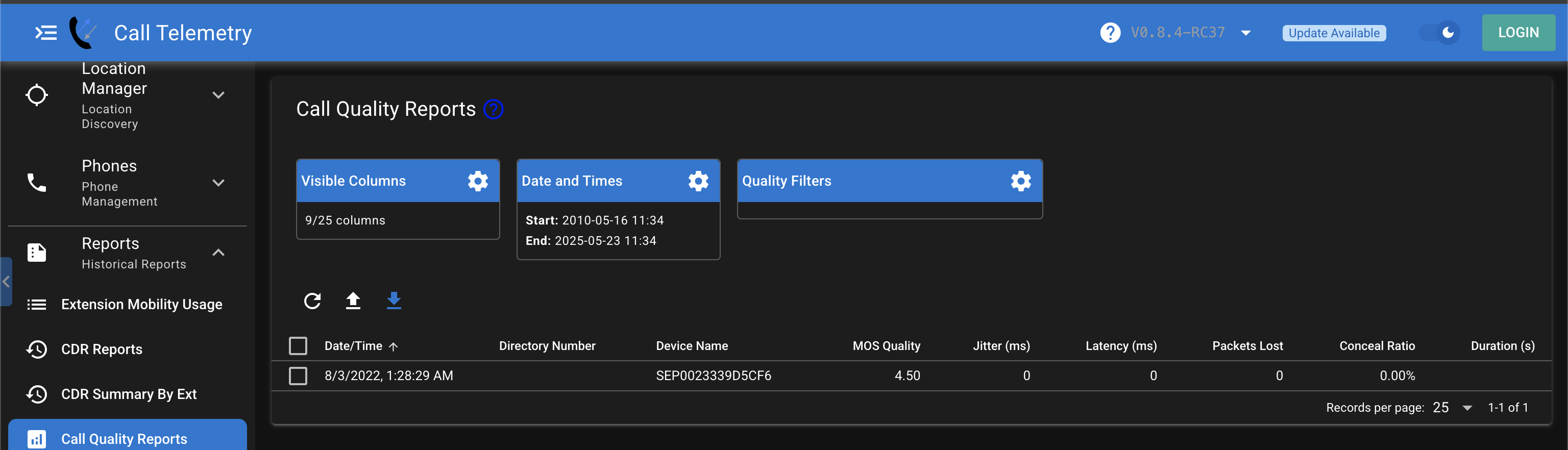
Task: Click the Location Manager crosshair icon
Action: 37,95
